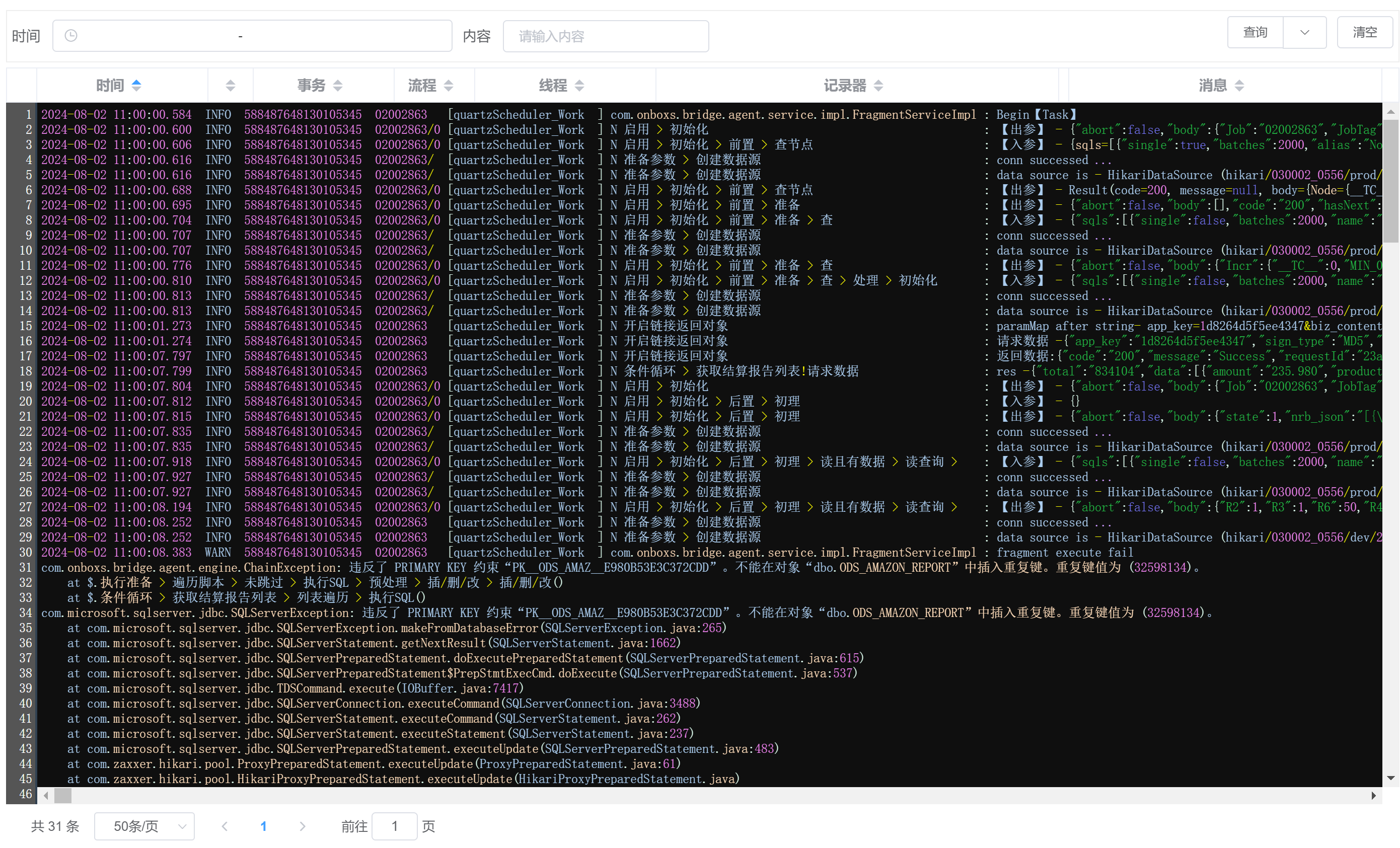Sort by the 事务 column arrows

pyautogui.click(x=337, y=86)
